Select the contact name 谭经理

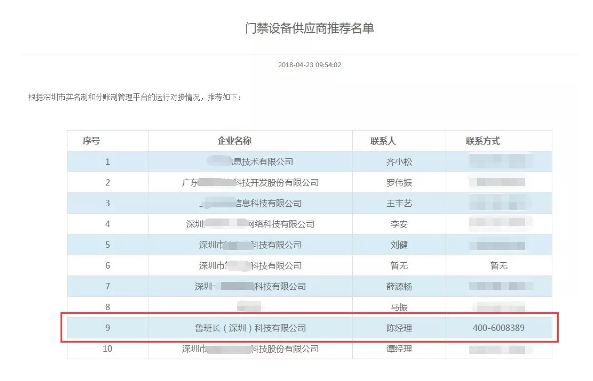399,348
